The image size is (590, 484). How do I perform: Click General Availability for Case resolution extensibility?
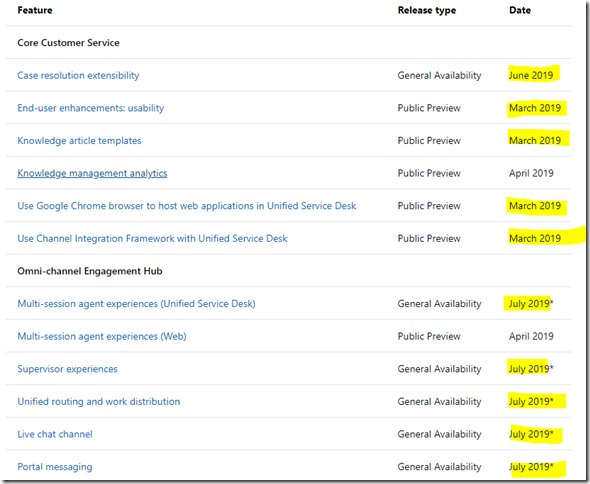click(439, 75)
